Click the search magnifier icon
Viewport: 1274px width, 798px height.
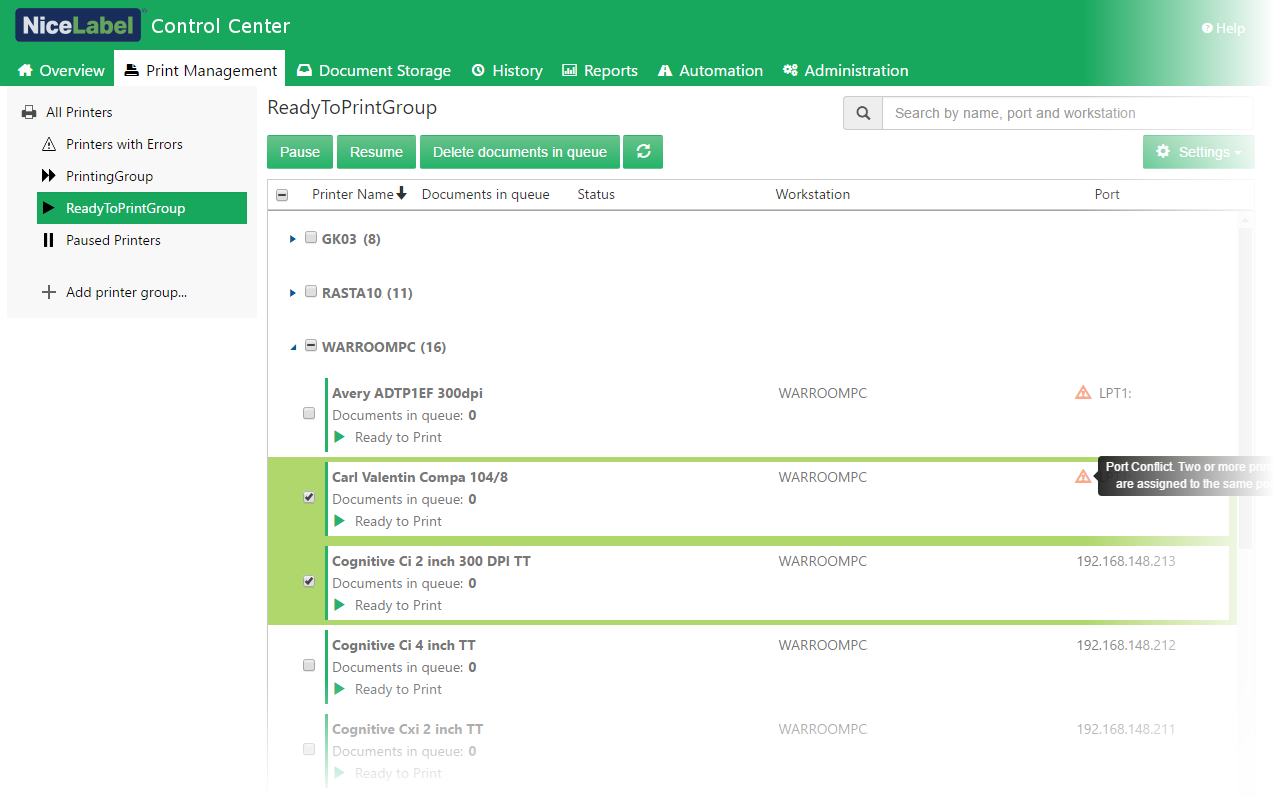[x=863, y=113]
